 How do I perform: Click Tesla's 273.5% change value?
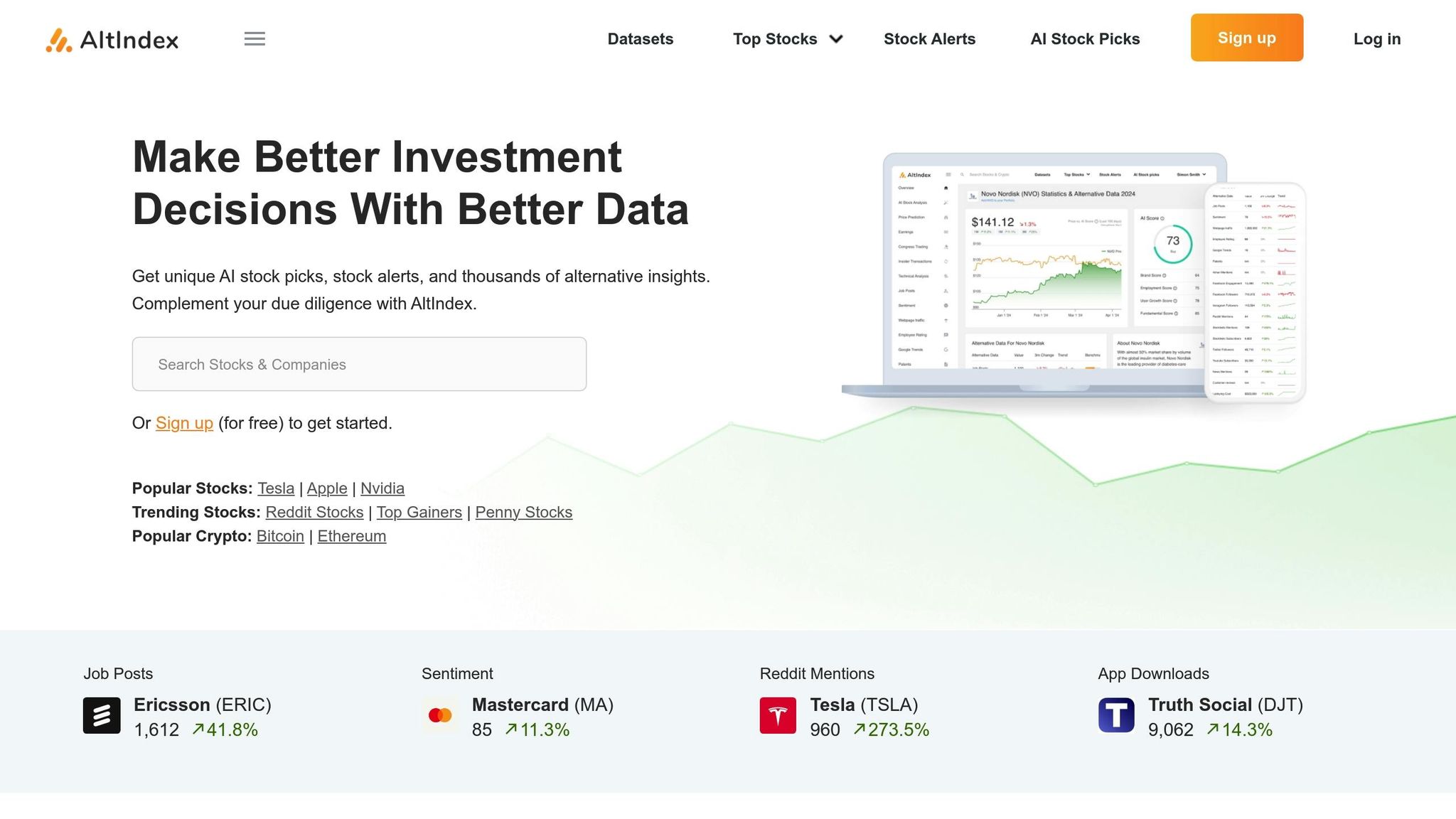[892, 729]
